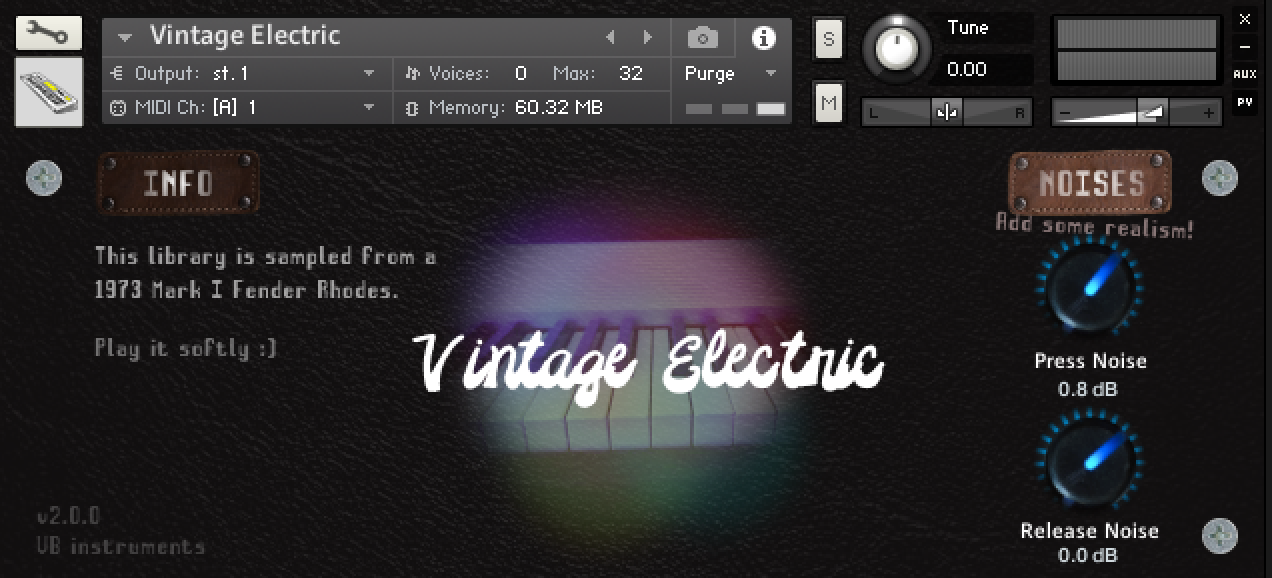Screen dimensions: 1272x578
Task: Click the output level meter
Action: coord(1137,50)
